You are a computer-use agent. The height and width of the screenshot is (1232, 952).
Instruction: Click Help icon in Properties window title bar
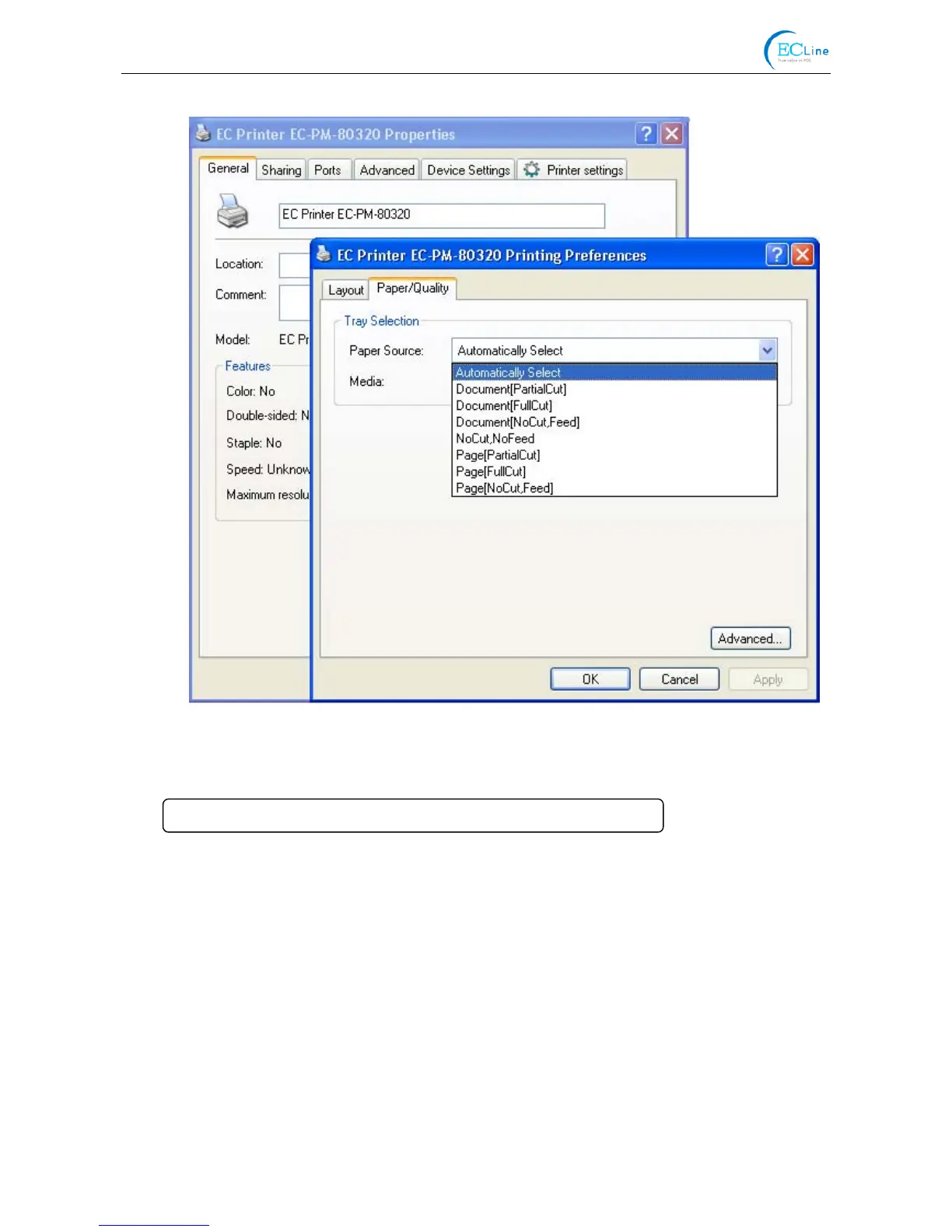coord(646,134)
